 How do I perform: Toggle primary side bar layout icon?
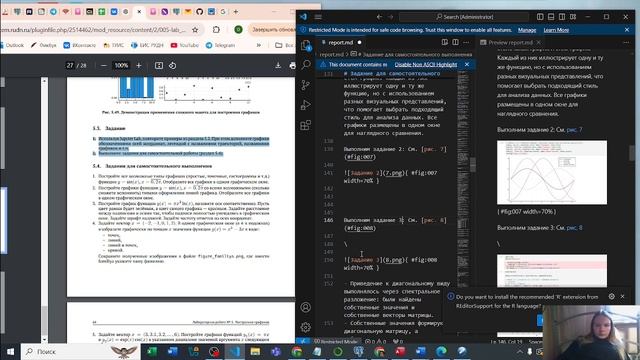pyautogui.click(x=540, y=17)
